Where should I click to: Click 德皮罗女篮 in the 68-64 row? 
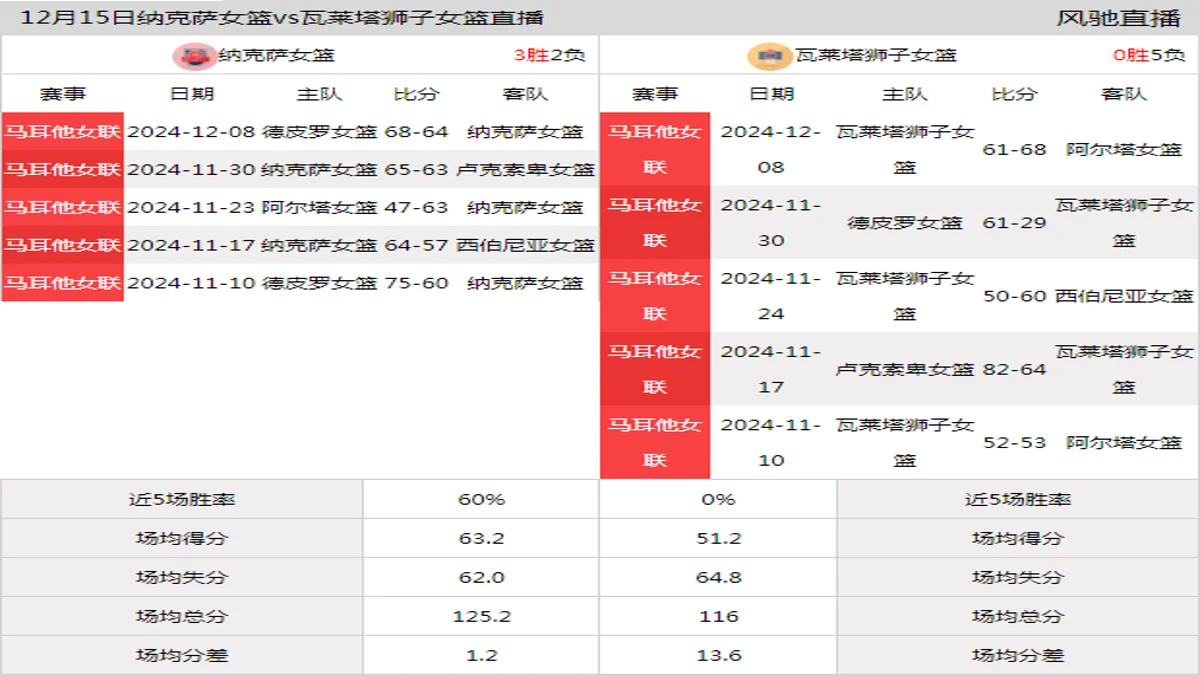click(320, 131)
